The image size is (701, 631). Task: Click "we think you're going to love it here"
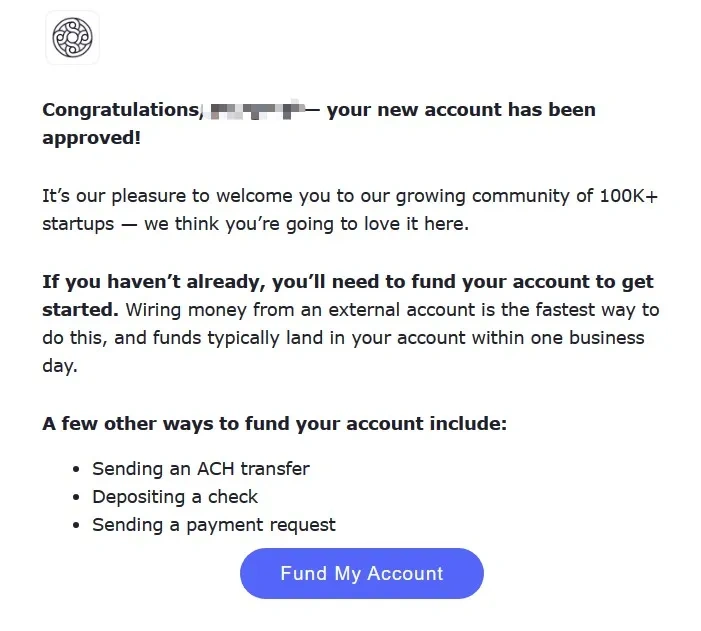click(306, 223)
